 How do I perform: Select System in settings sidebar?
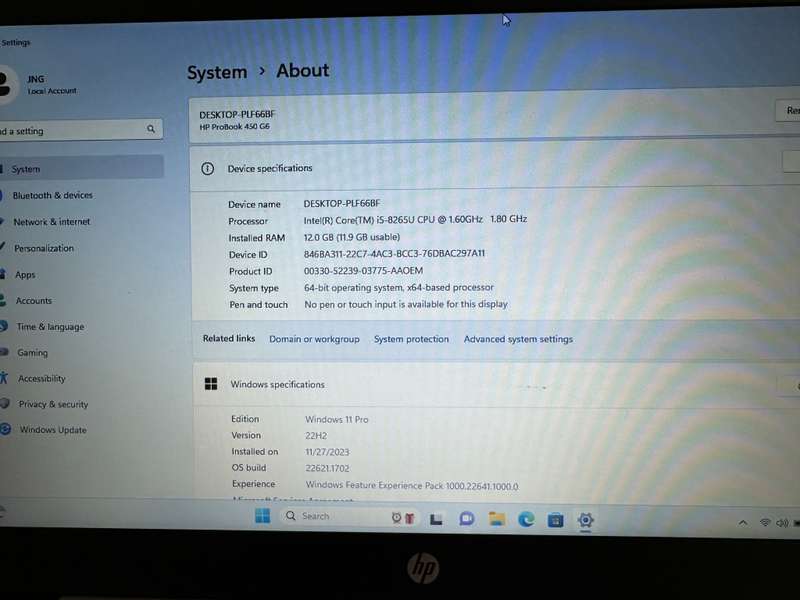tap(82, 168)
